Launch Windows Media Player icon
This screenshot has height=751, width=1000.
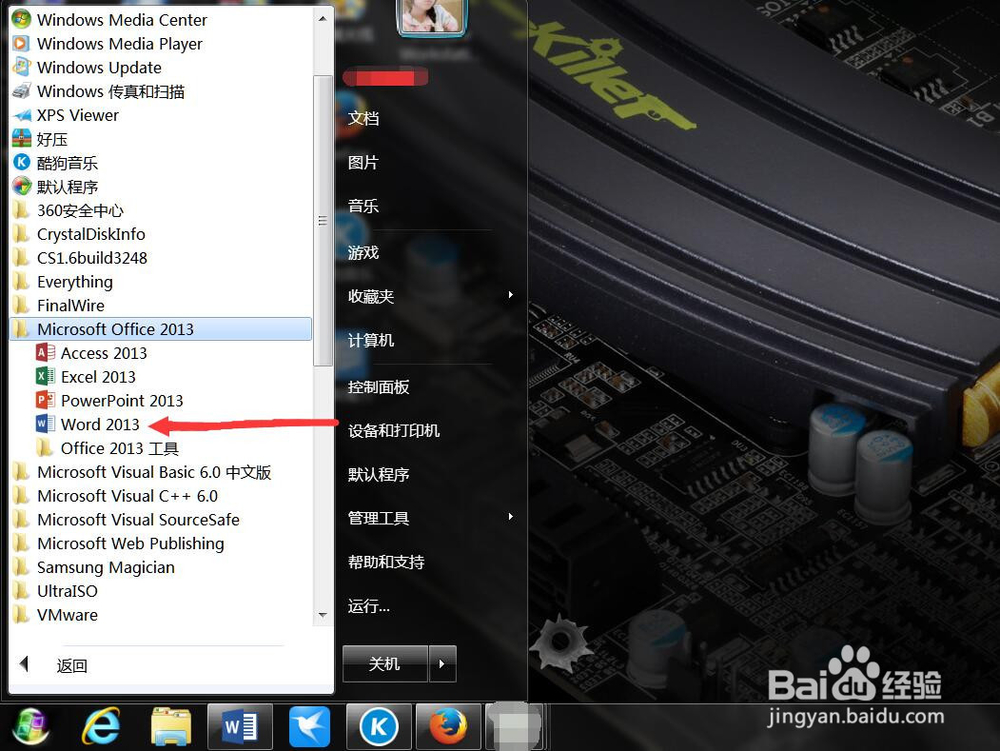pos(21,43)
